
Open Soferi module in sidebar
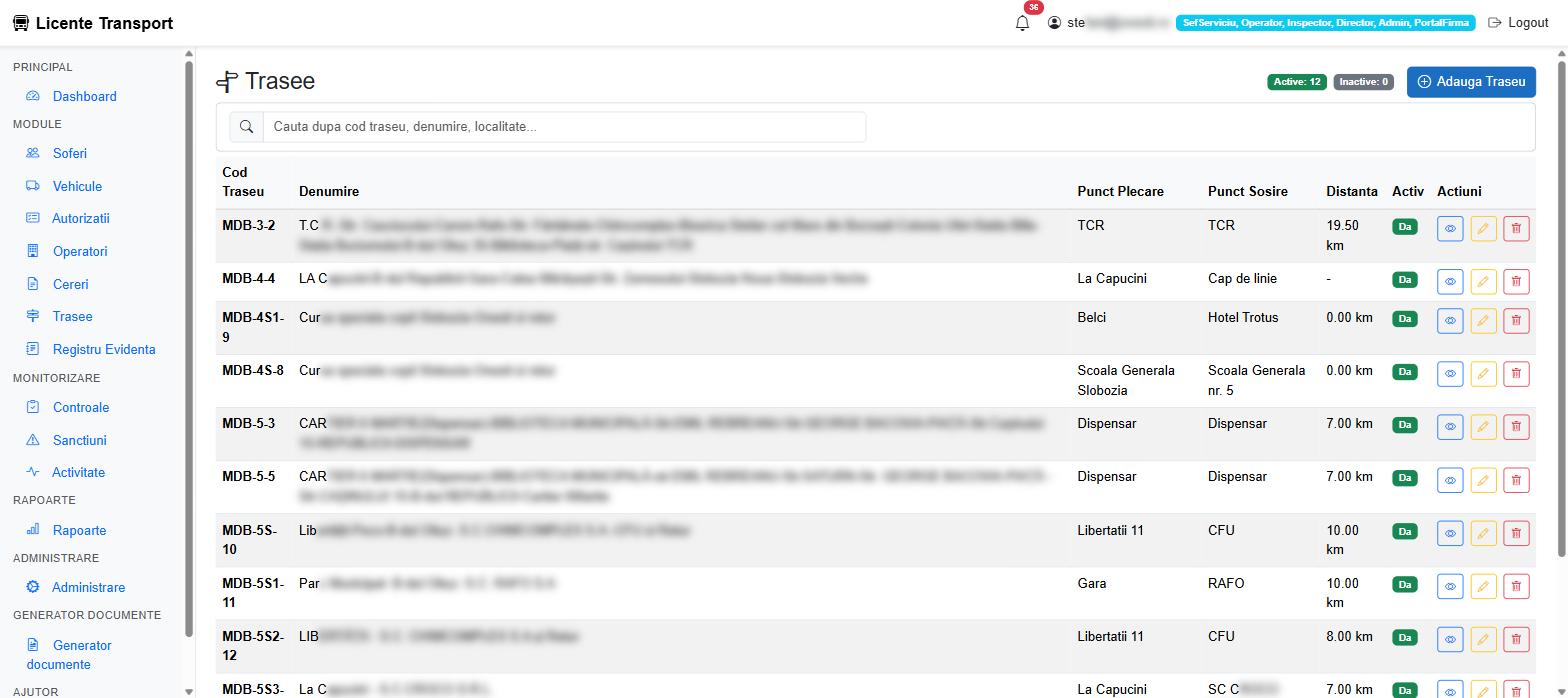[70, 153]
